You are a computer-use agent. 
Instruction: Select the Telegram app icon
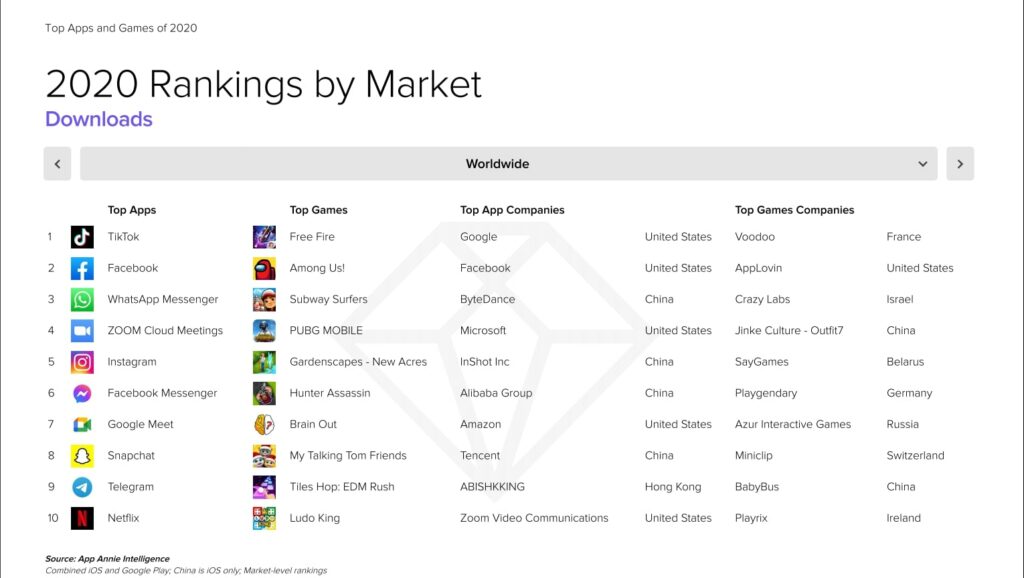click(82, 487)
